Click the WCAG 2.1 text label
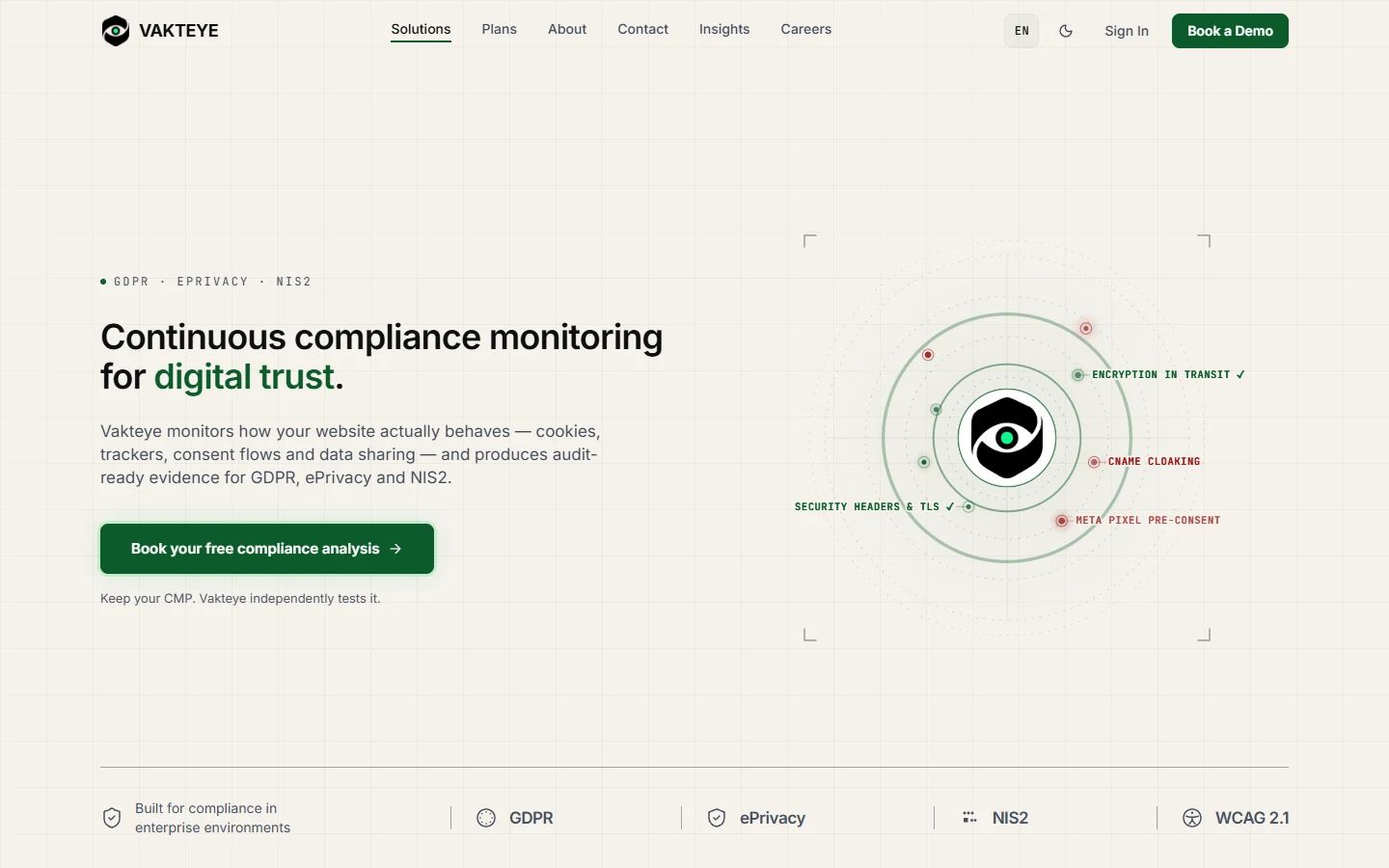1389x868 pixels. coord(1252,818)
